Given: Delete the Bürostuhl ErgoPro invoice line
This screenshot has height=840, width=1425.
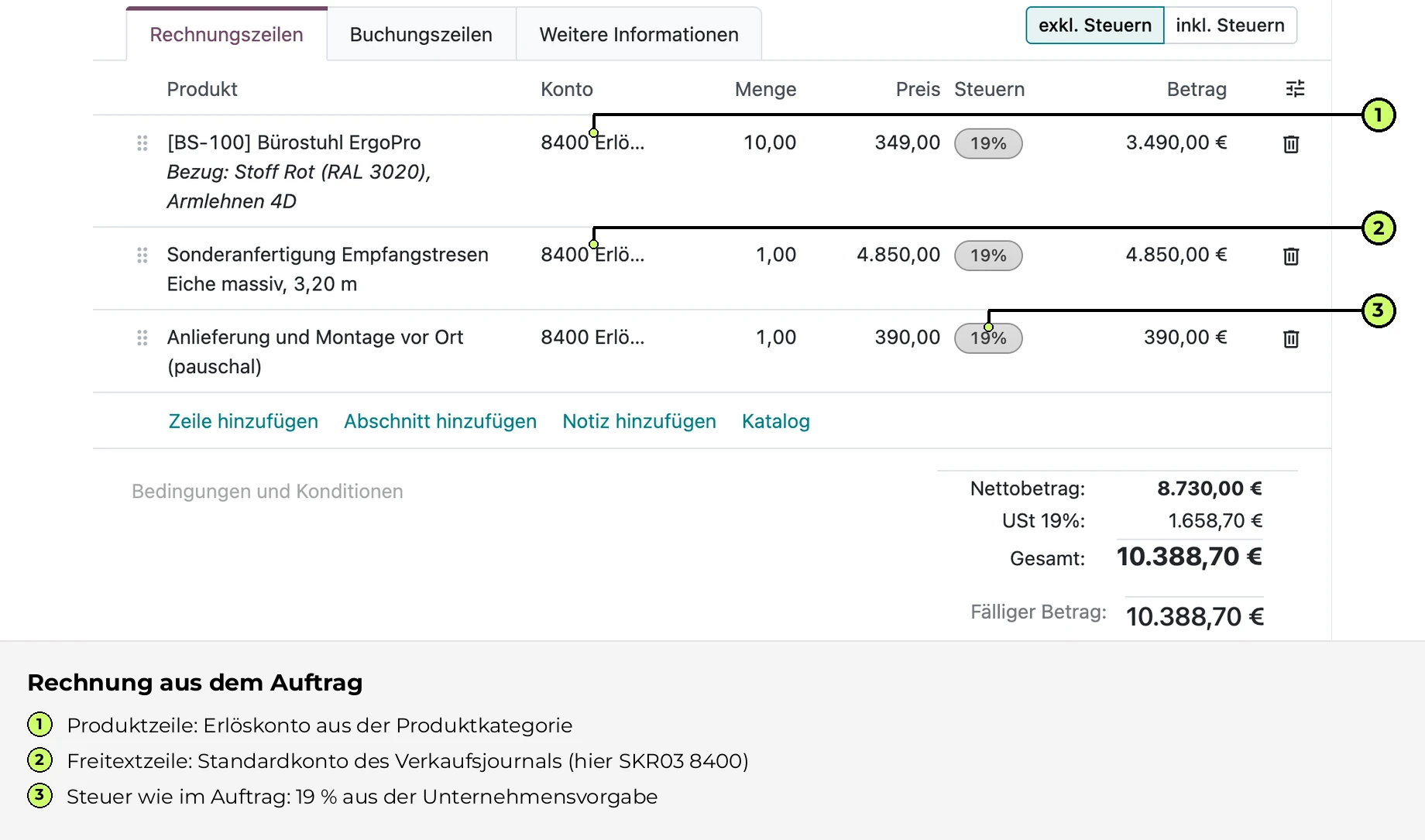Looking at the screenshot, I should (1291, 144).
